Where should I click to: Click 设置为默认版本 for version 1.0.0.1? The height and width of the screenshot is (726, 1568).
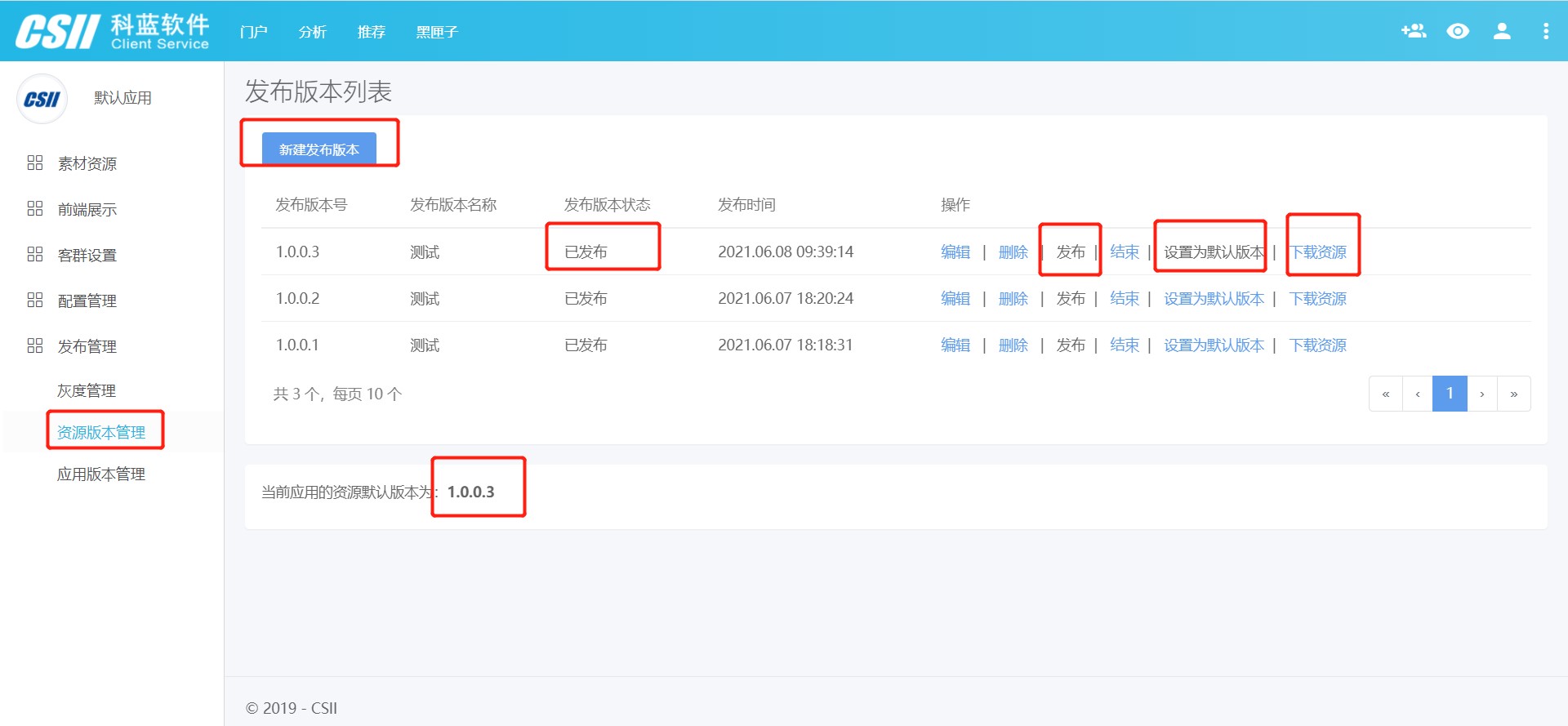(x=1214, y=345)
